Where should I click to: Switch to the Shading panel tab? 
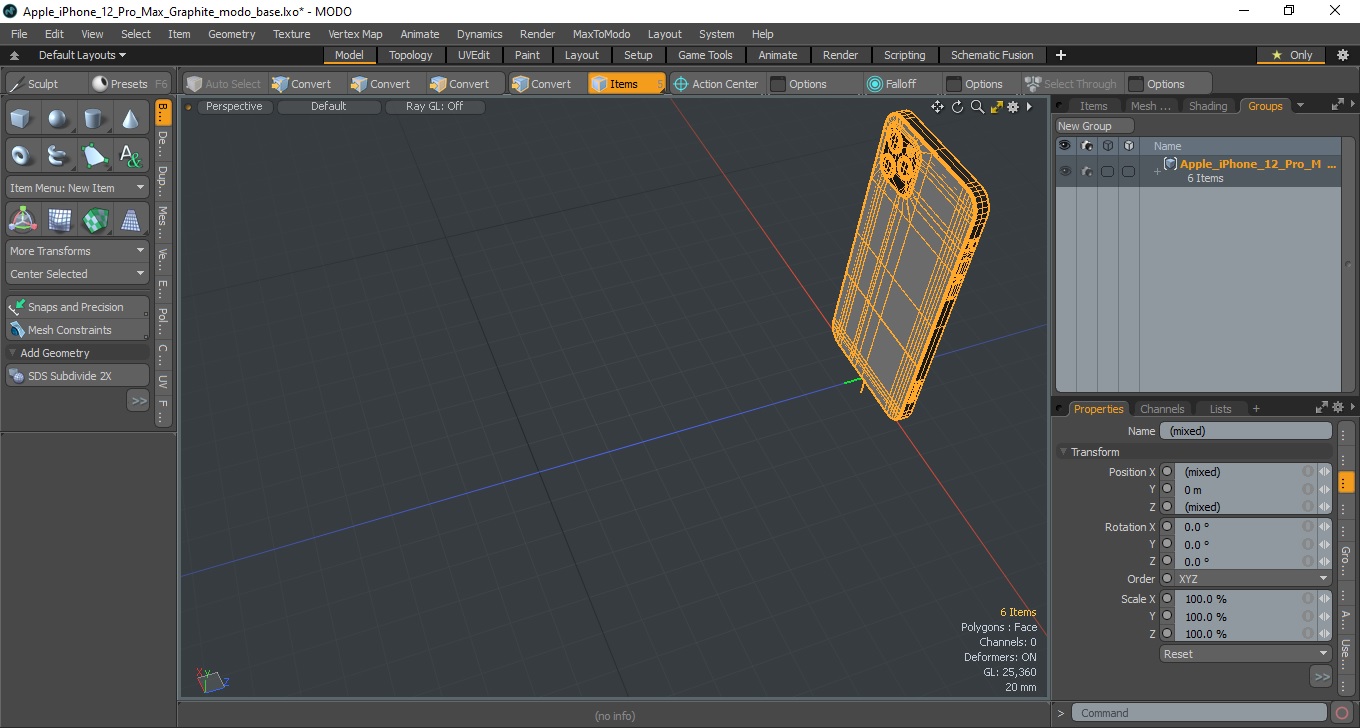1208,106
